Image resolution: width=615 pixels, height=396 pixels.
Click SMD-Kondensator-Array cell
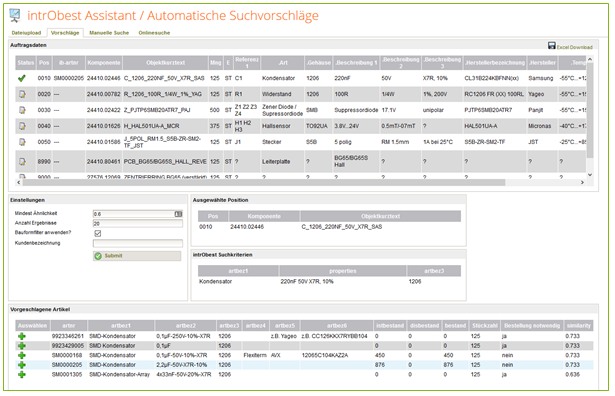120,374
